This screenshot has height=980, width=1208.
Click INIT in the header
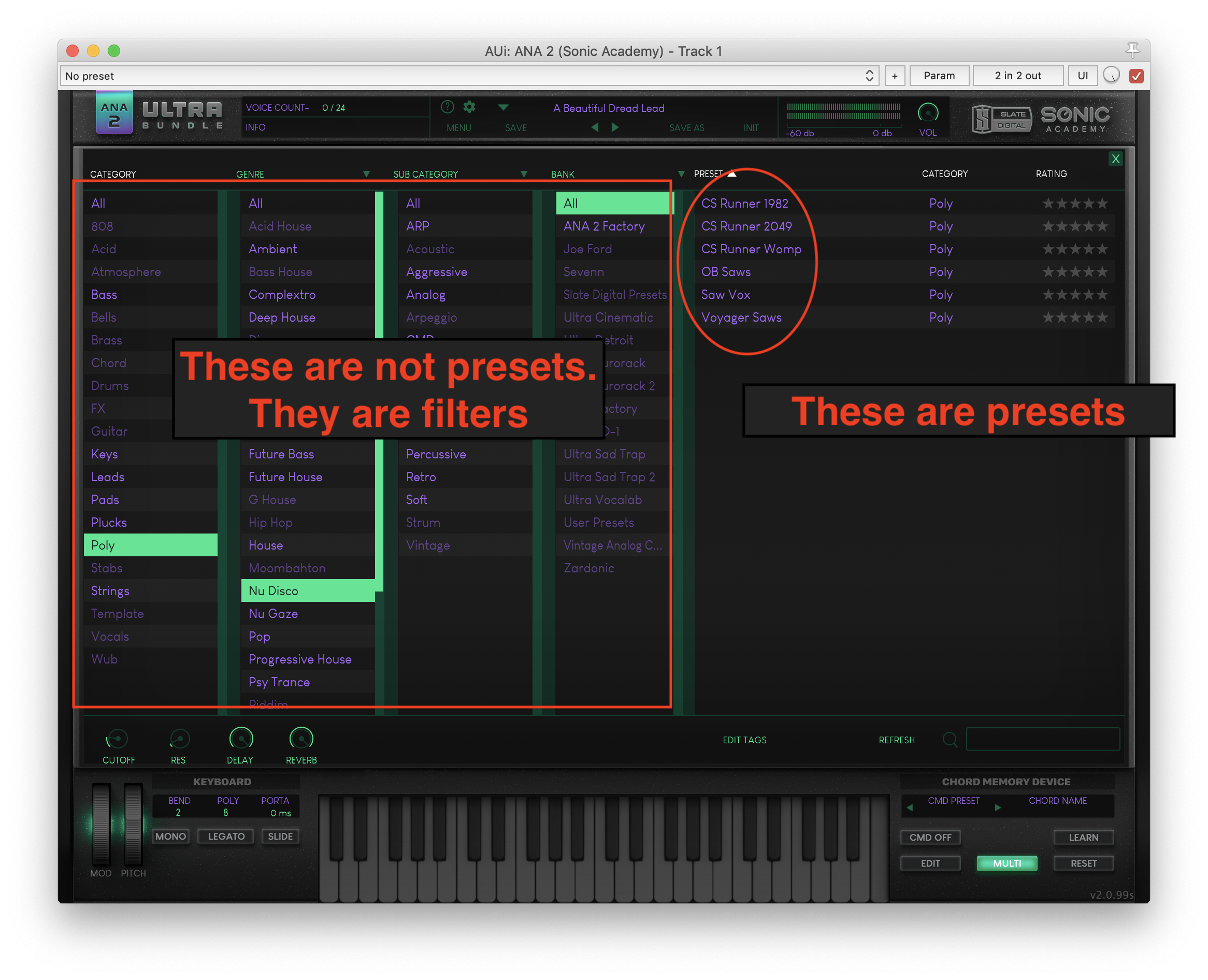click(751, 128)
